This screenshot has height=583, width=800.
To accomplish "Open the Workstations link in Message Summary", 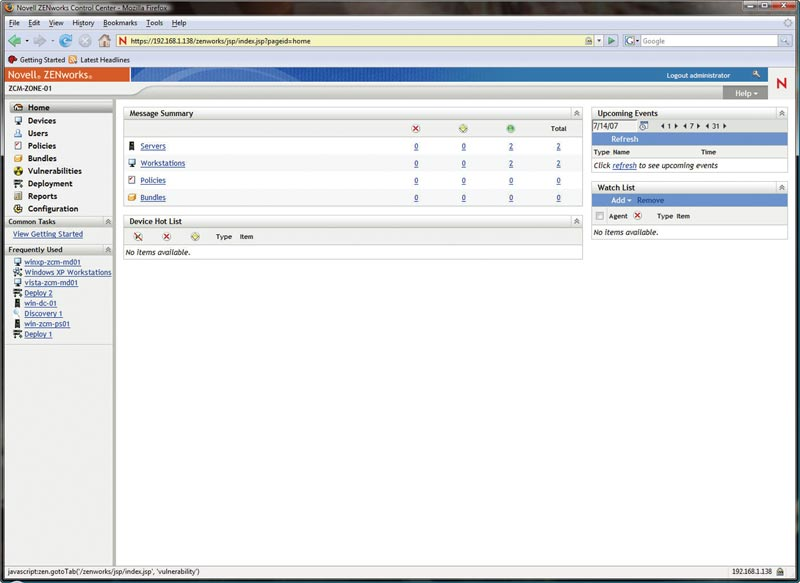I will [163, 163].
